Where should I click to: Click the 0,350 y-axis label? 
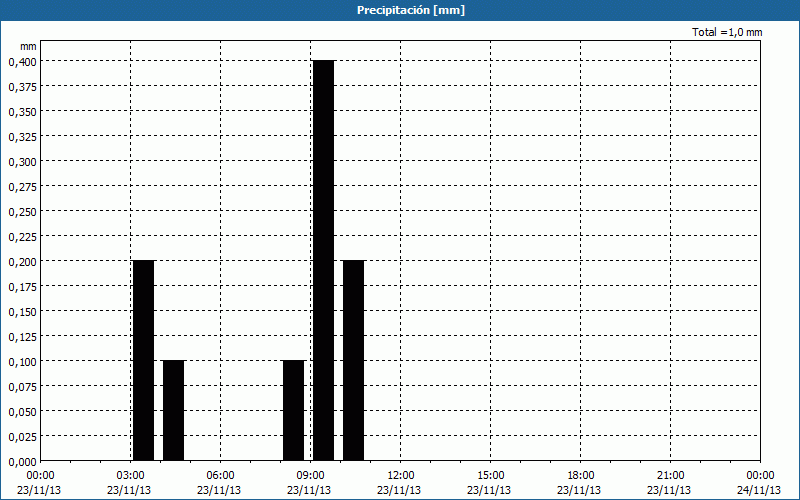(x=22, y=112)
